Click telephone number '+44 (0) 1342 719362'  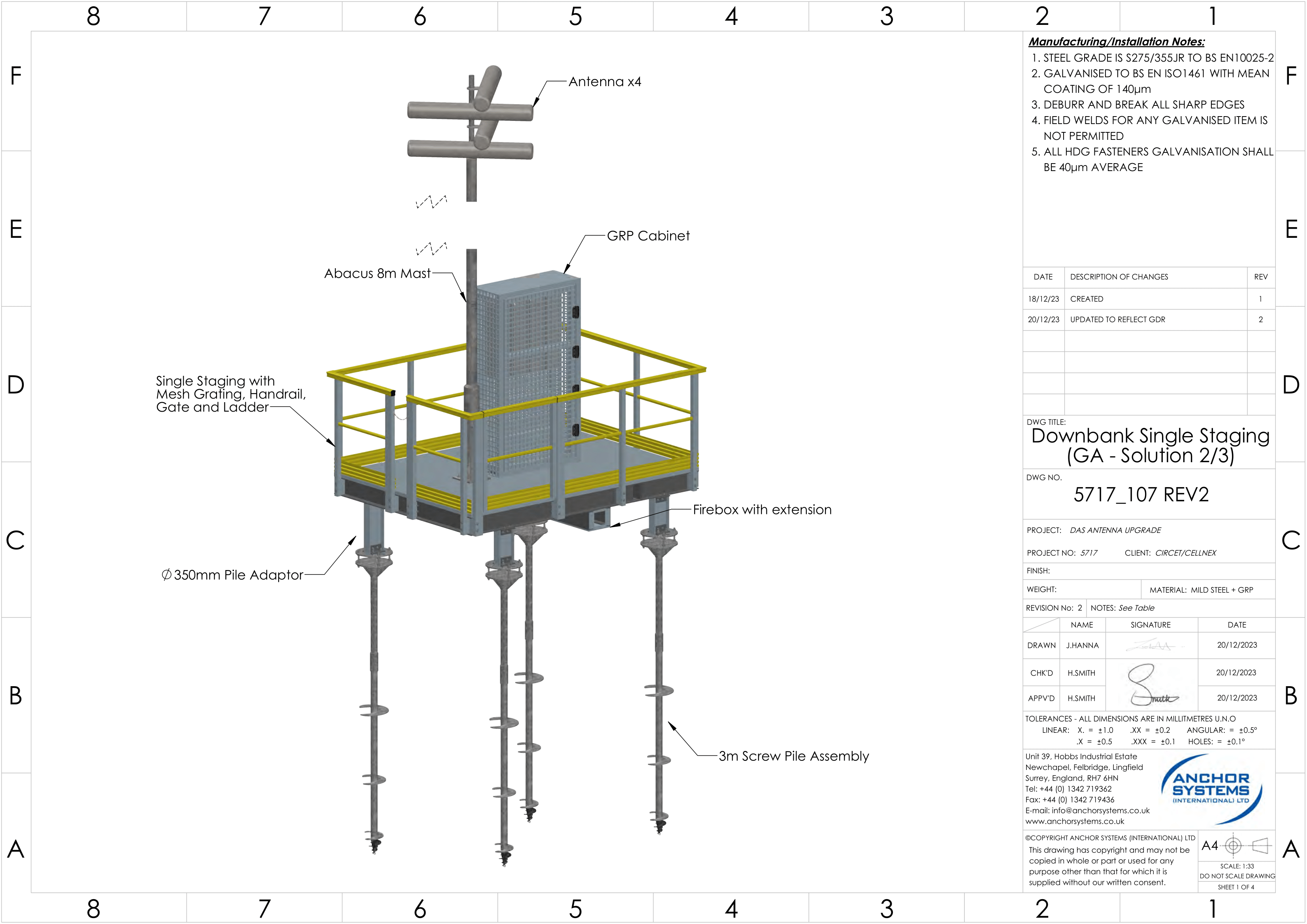pos(1075,789)
